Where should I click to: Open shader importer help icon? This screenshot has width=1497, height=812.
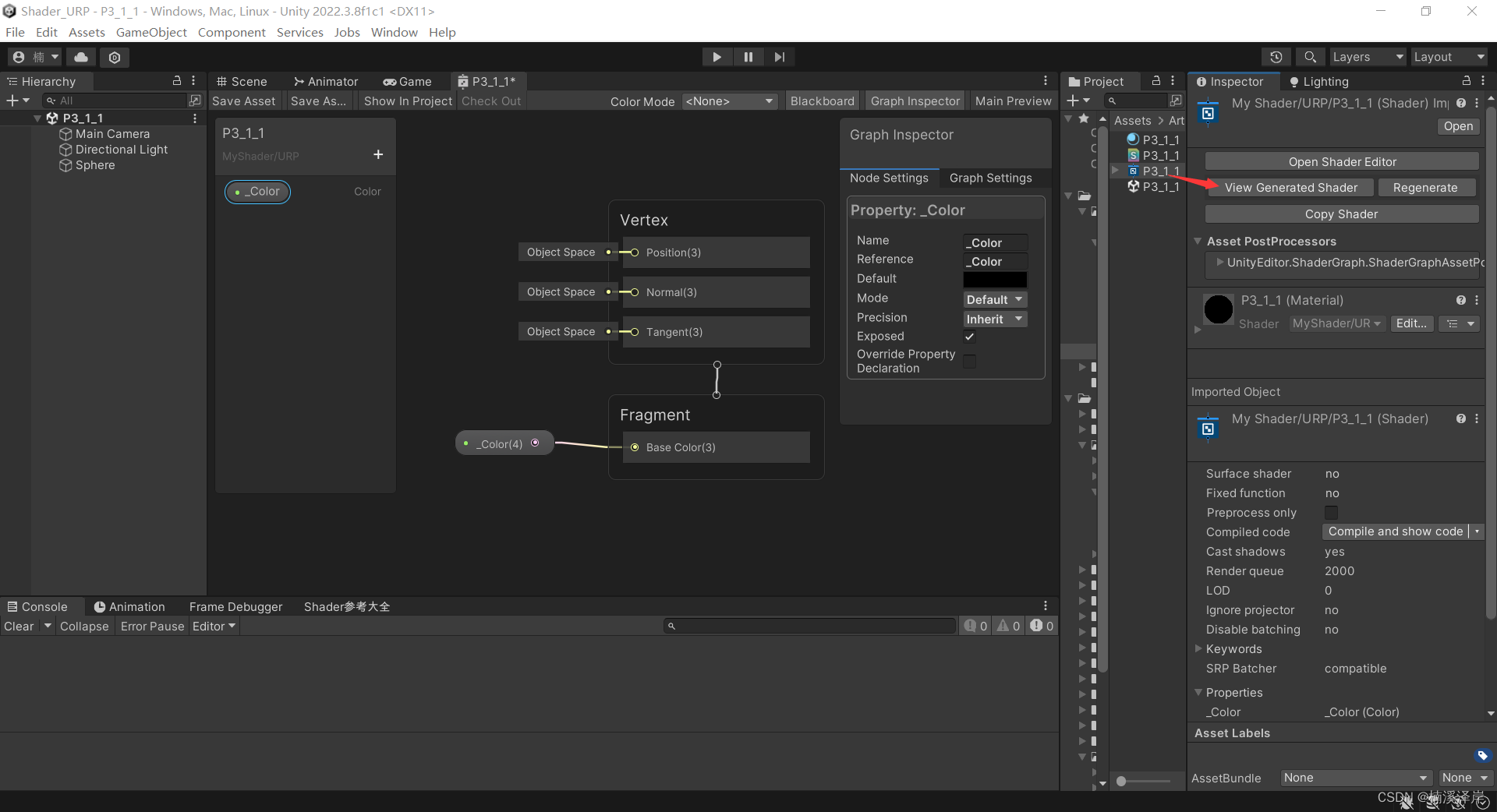(x=1461, y=103)
